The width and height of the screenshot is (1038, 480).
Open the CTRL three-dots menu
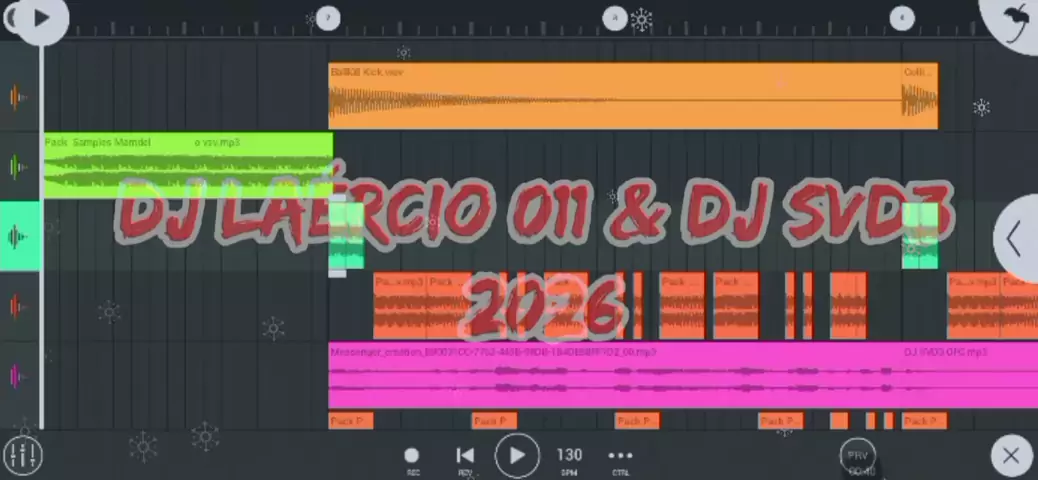point(621,456)
